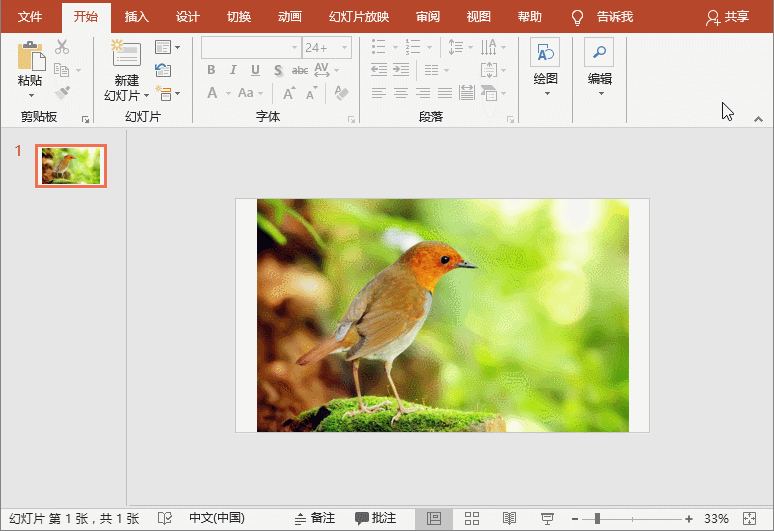Click the Editing magnifier icon
This screenshot has height=531, width=774.
(599, 54)
